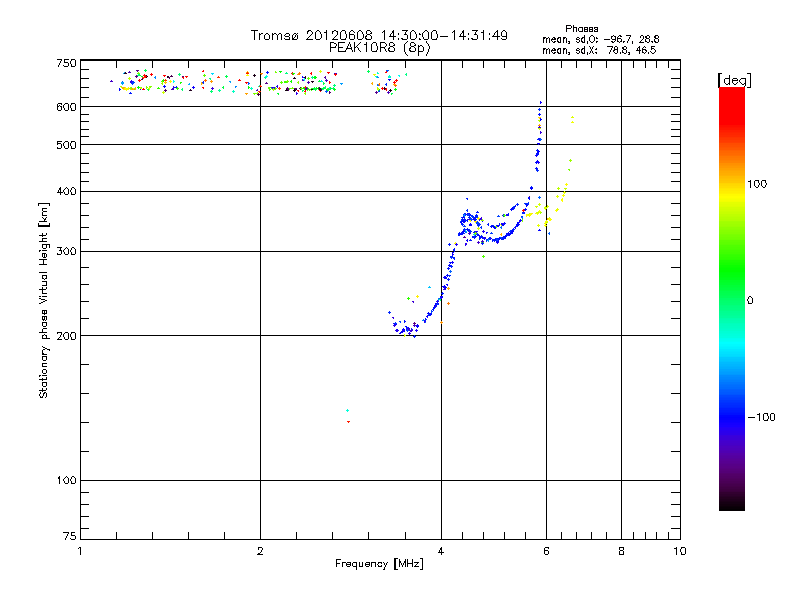Image resolution: width=800 pixels, height=600 pixels.
Task: Click the x-axis tick label "6"
Action: coord(546,551)
